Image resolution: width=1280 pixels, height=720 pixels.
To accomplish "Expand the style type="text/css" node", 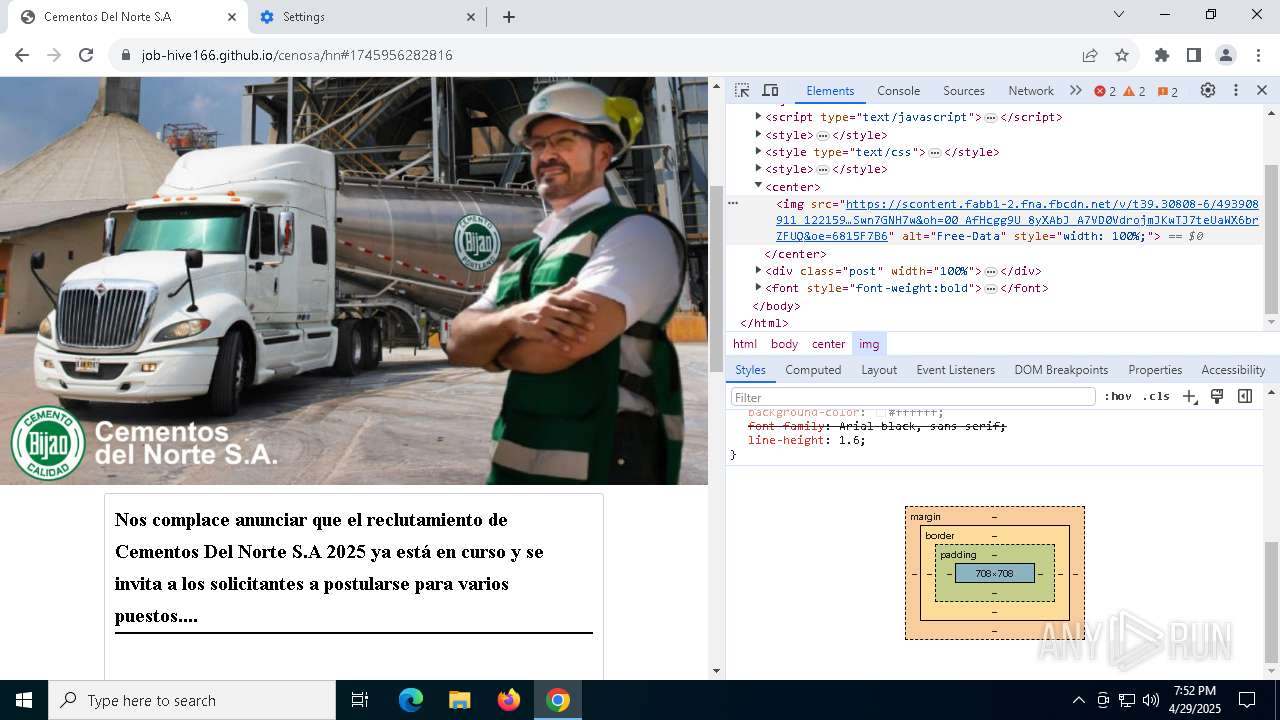I will 759,152.
